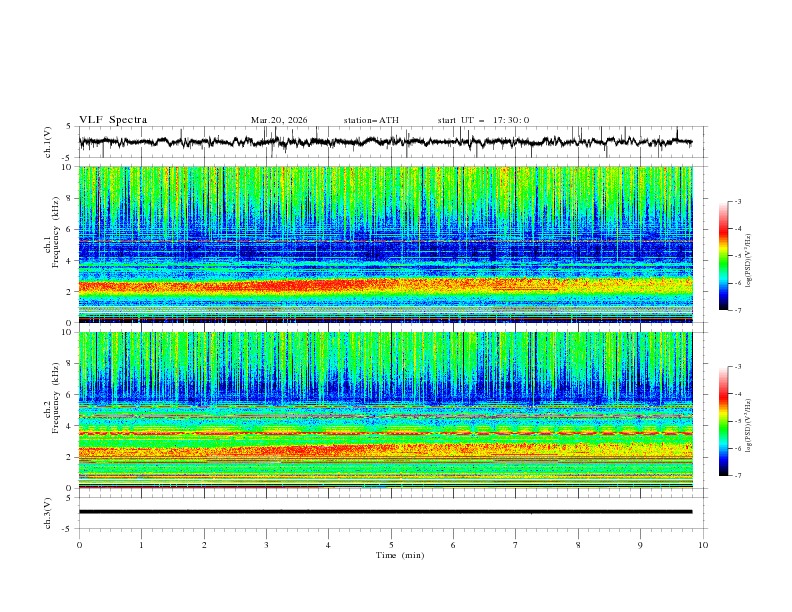Click the "8" kHz tick of ch.2 frequency axis

click(x=69, y=364)
